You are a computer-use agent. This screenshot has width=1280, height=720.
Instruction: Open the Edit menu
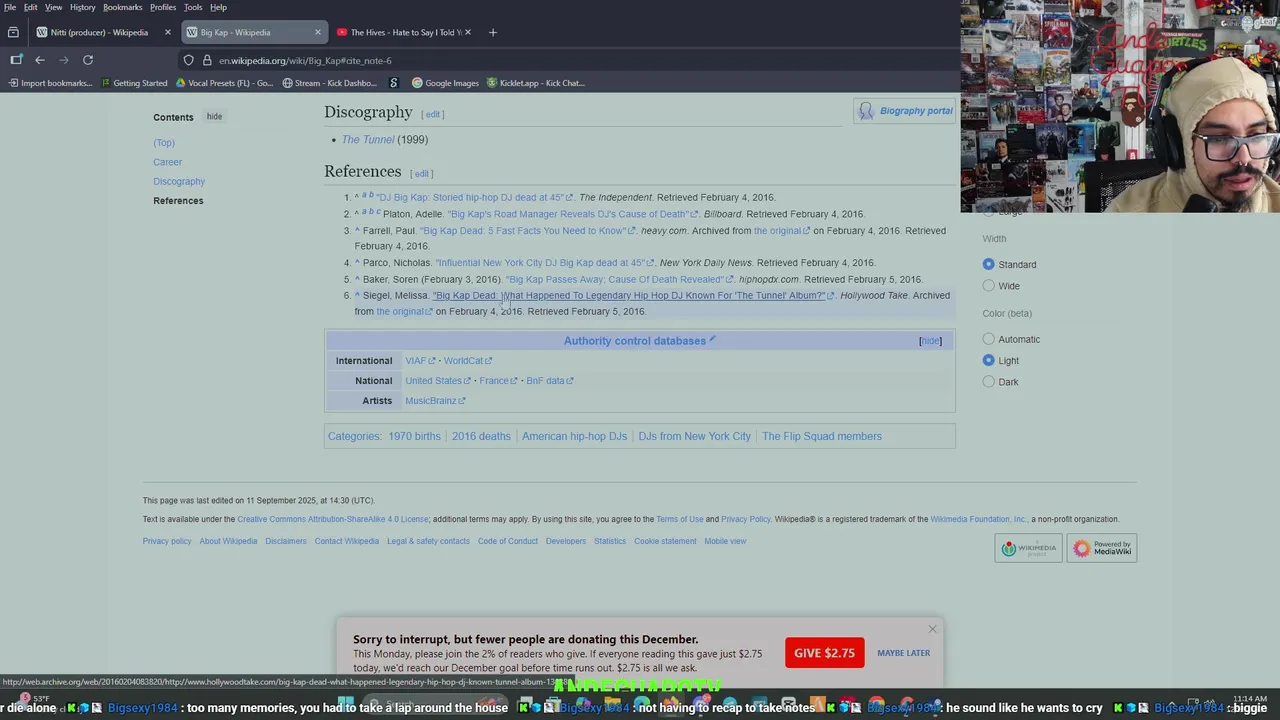click(x=31, y=7)
